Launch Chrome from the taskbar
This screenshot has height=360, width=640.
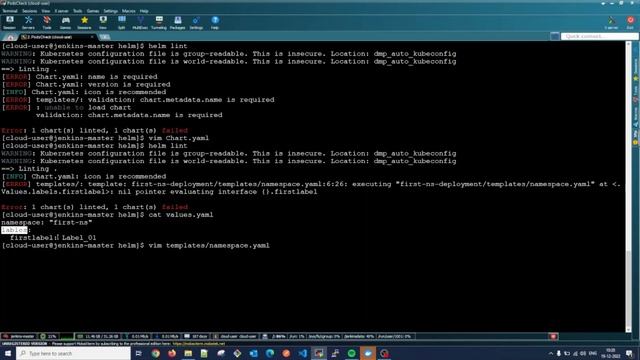pyautogui.click(x=156, y=353)
